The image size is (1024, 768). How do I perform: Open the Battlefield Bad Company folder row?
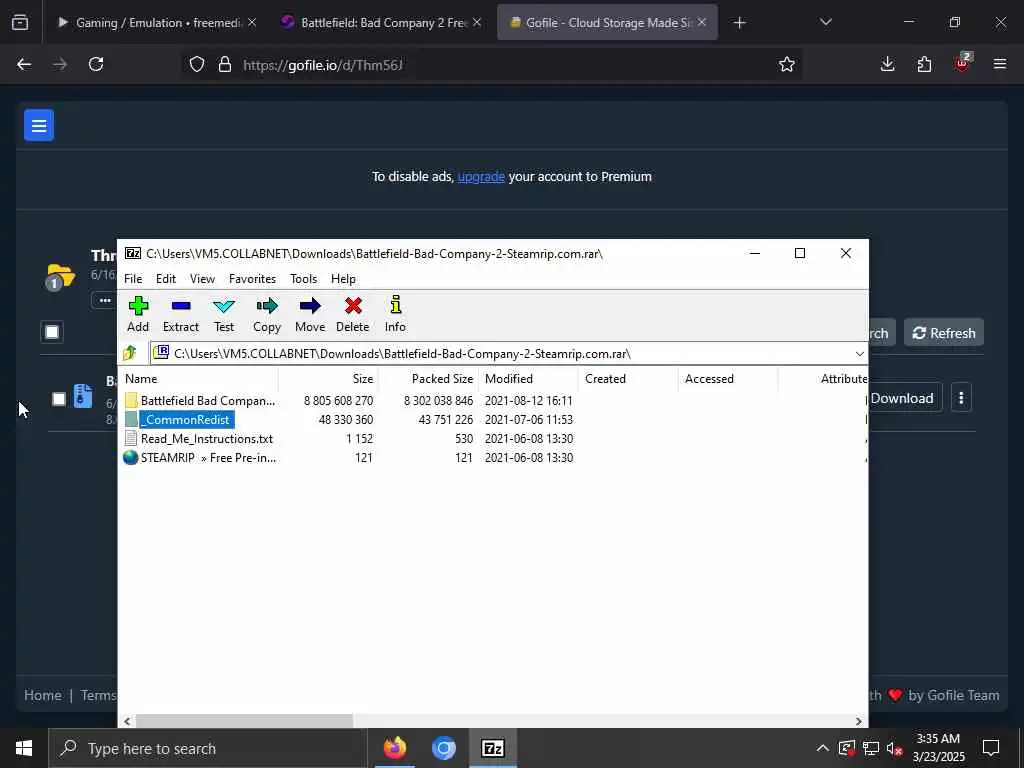coord(493,400)
